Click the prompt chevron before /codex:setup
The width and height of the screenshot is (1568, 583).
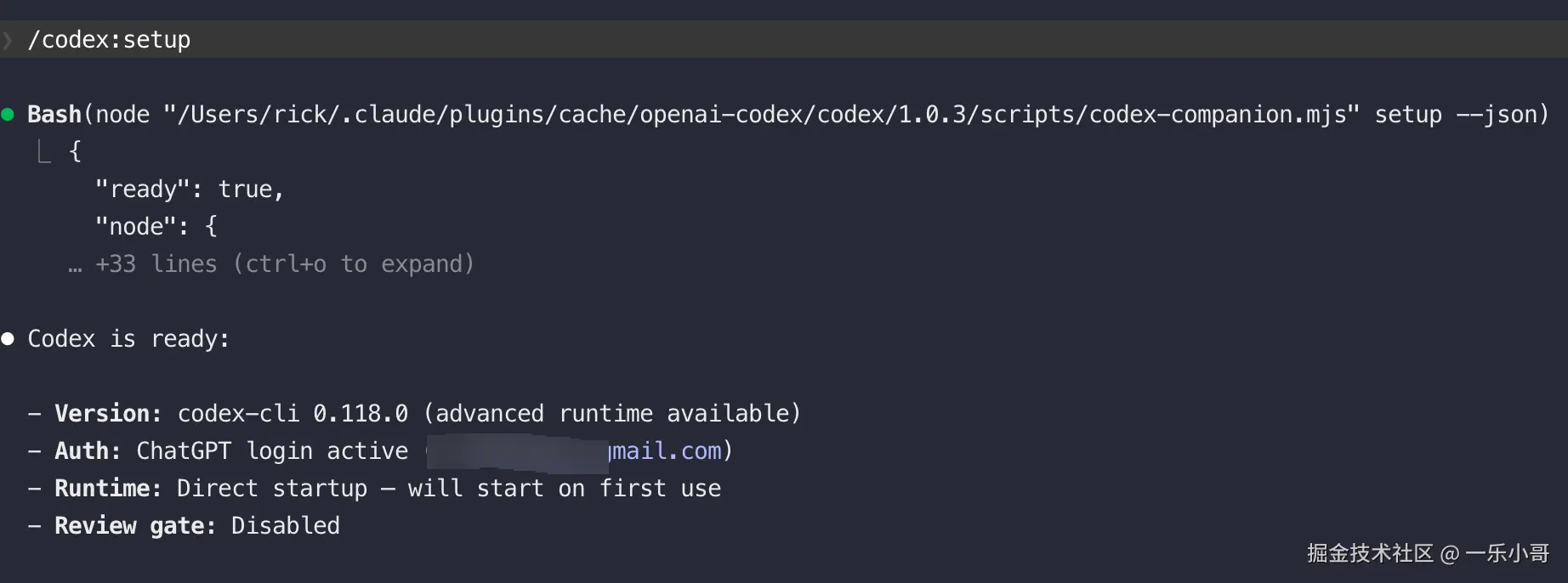tap(8, 40)
